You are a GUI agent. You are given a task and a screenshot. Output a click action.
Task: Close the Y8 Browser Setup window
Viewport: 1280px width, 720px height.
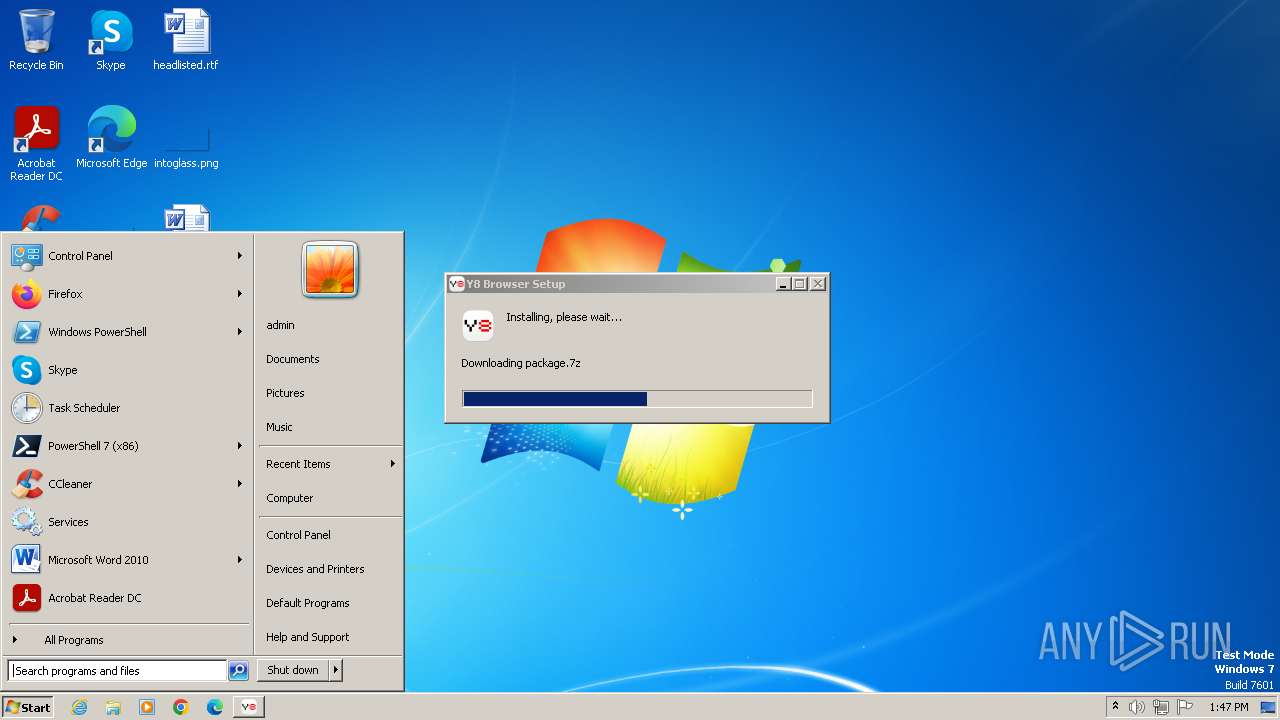coord(818,284)
